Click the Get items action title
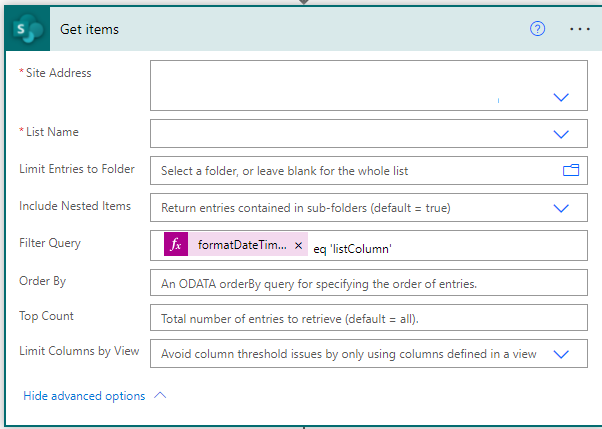Screen dimensions: 602x429 [89, 30]
